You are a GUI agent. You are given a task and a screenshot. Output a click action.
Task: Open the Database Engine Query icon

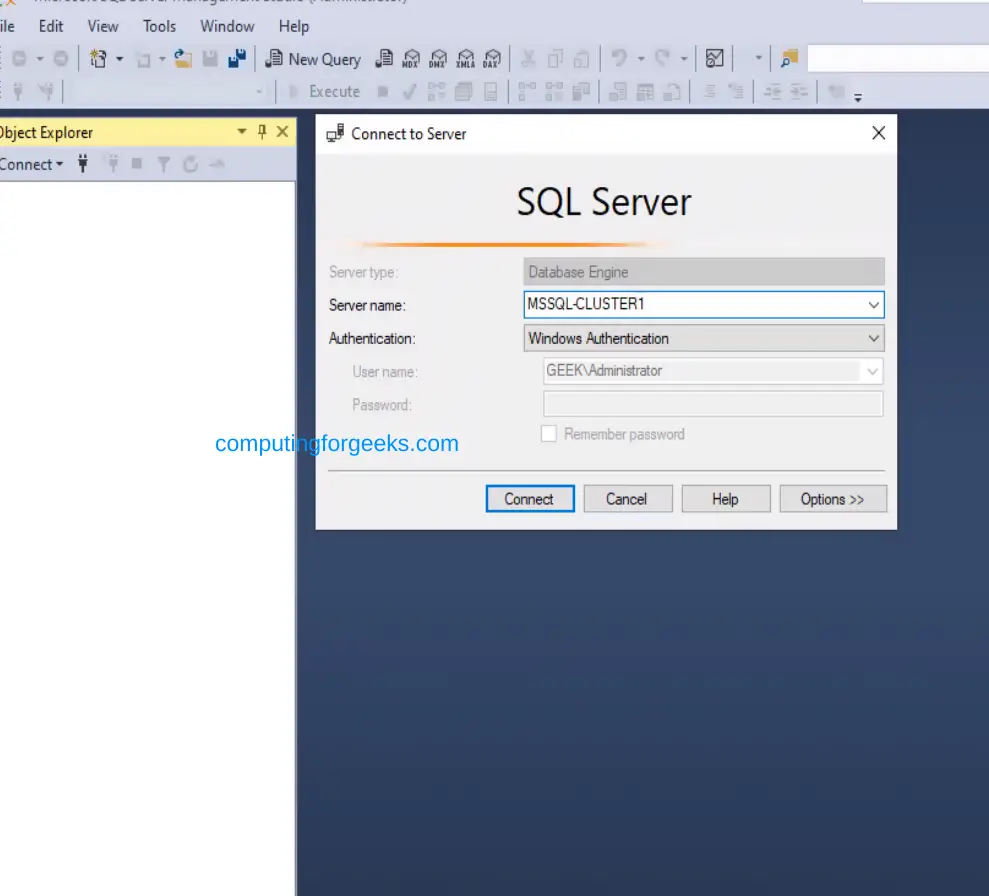pyautogui.click(x=384, y=59)
